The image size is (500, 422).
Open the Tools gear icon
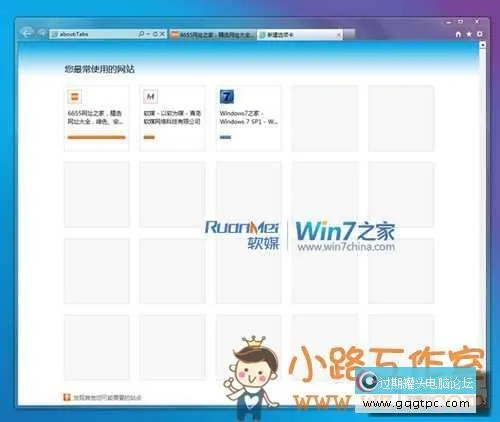480,34
